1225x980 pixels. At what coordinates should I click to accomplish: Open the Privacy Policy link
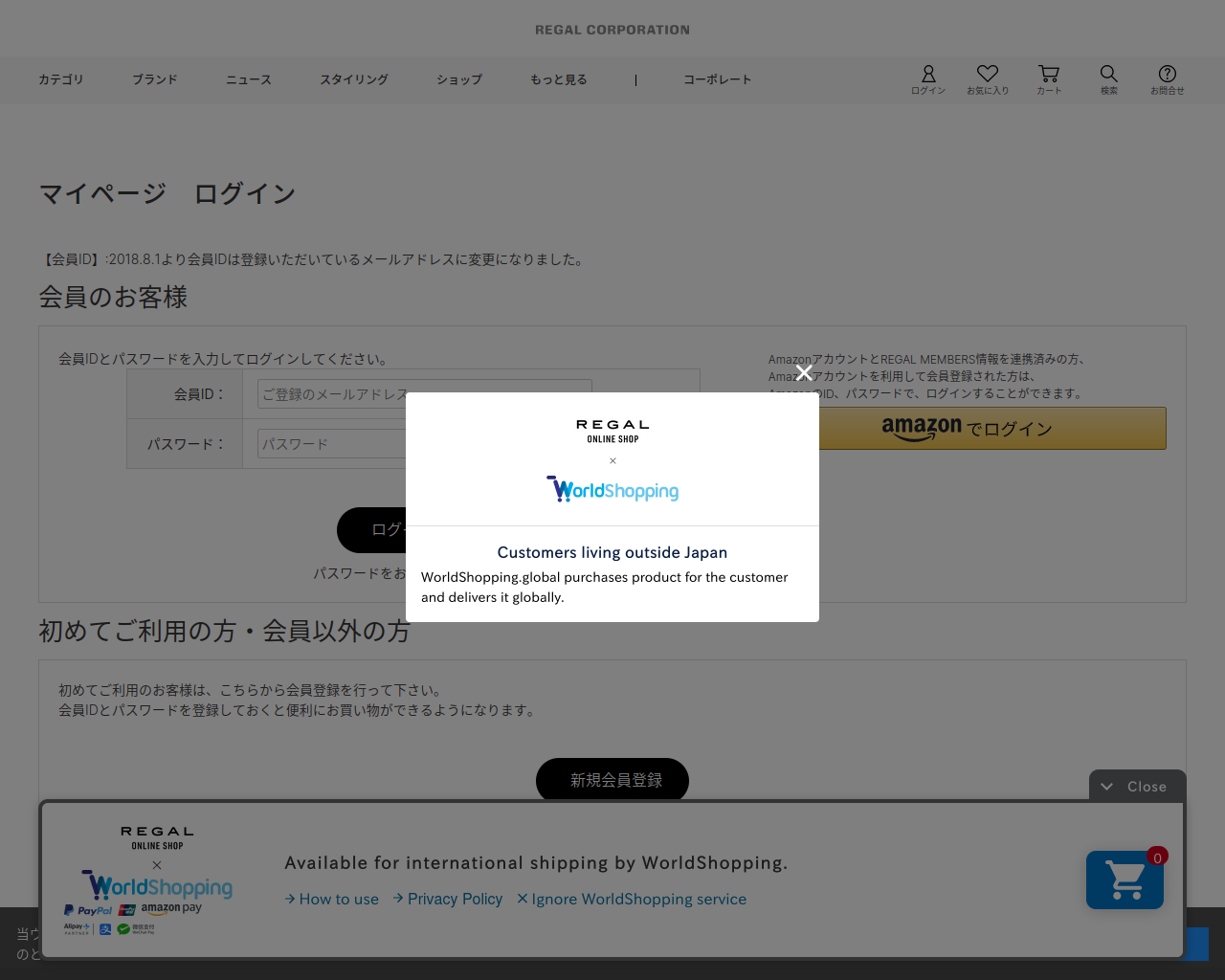tap(447, 899)
